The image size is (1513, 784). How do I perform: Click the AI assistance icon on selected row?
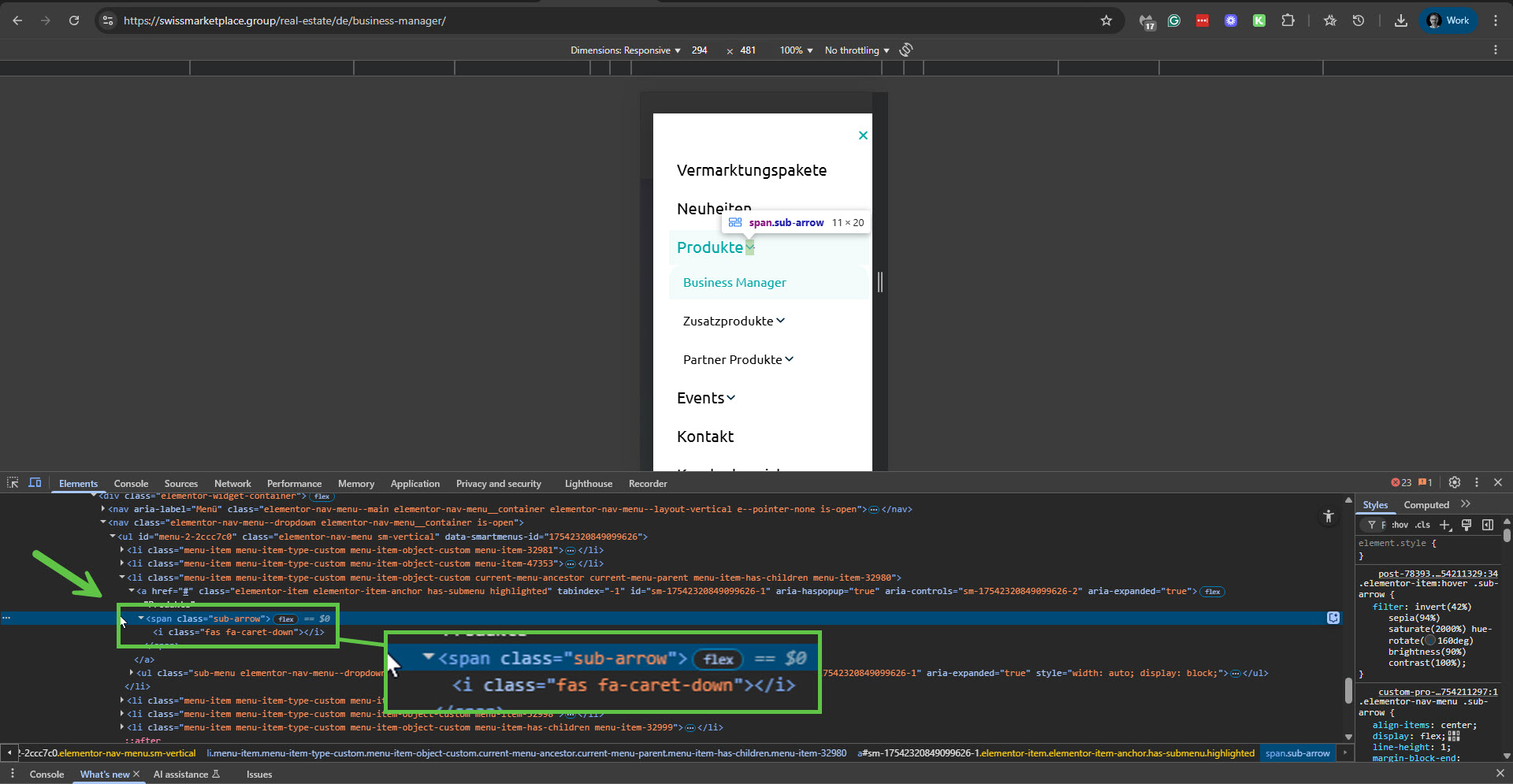point(1333,618)
